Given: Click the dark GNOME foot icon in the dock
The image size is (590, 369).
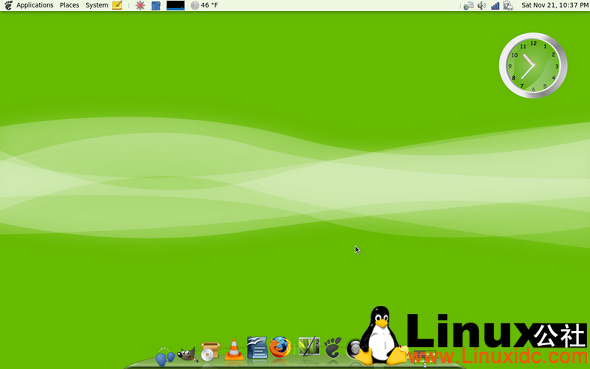Looking at the screenshot, I should 333,347.
